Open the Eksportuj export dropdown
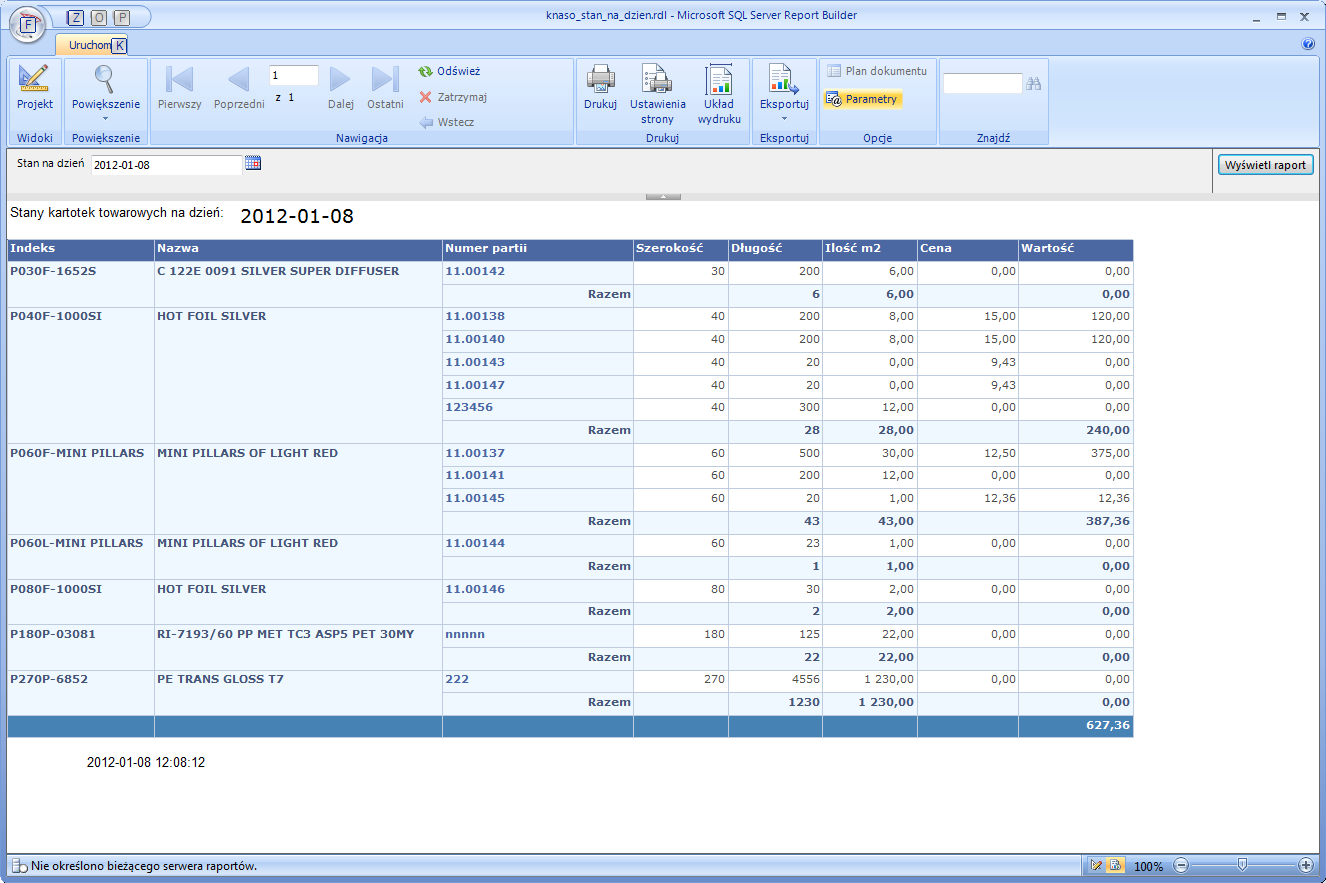The height and width of the screenshot is (883, 1326). [x=784, y=117]
